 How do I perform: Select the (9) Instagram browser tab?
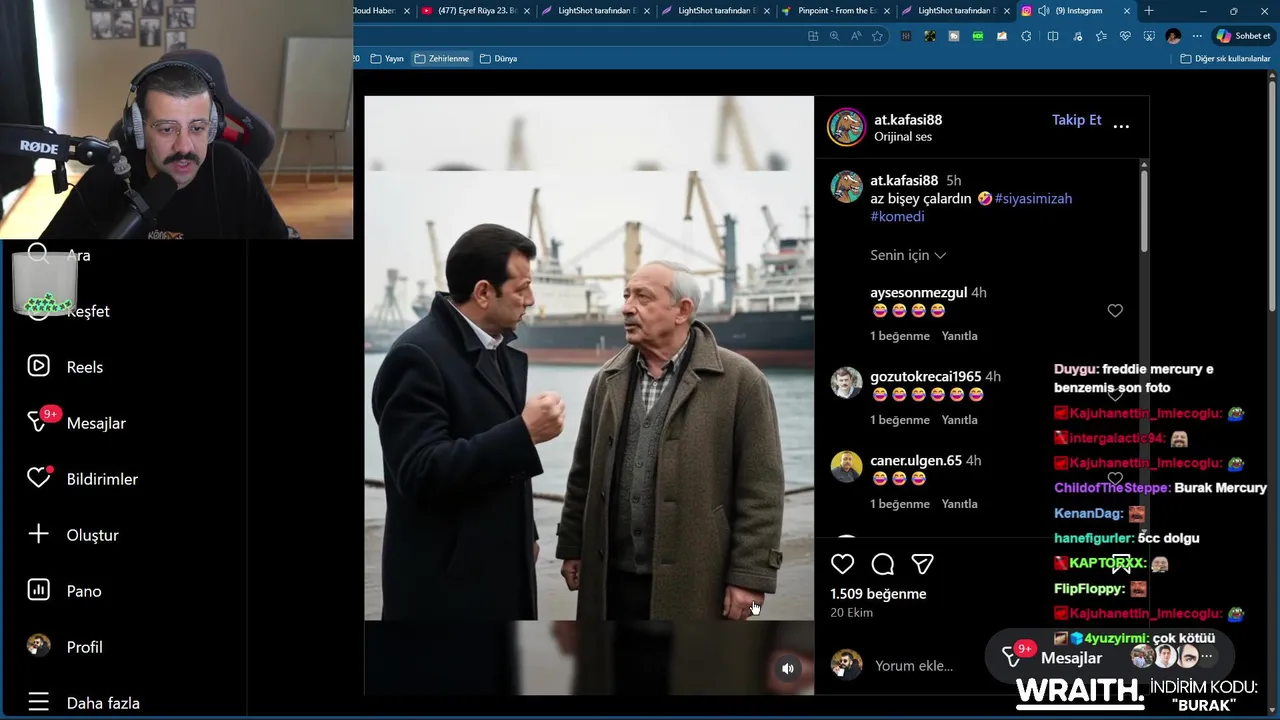click(x=1076, y=10)
